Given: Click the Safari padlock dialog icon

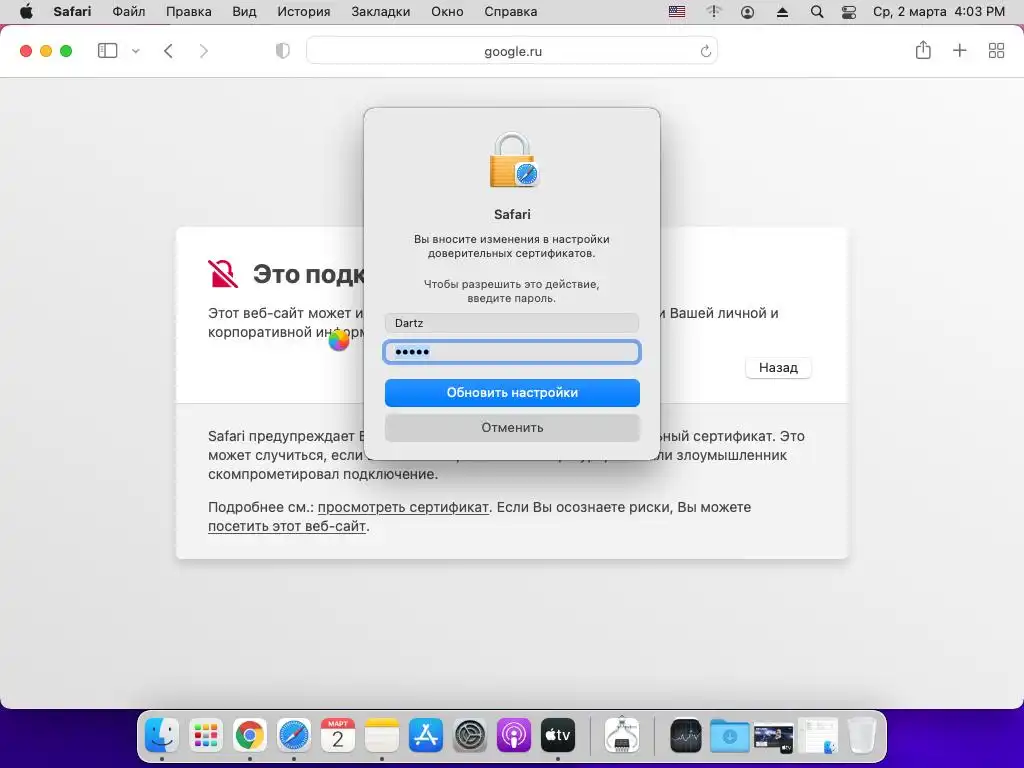Looking at the screenshot, I should pyautogui.click(x=513, y=161).
